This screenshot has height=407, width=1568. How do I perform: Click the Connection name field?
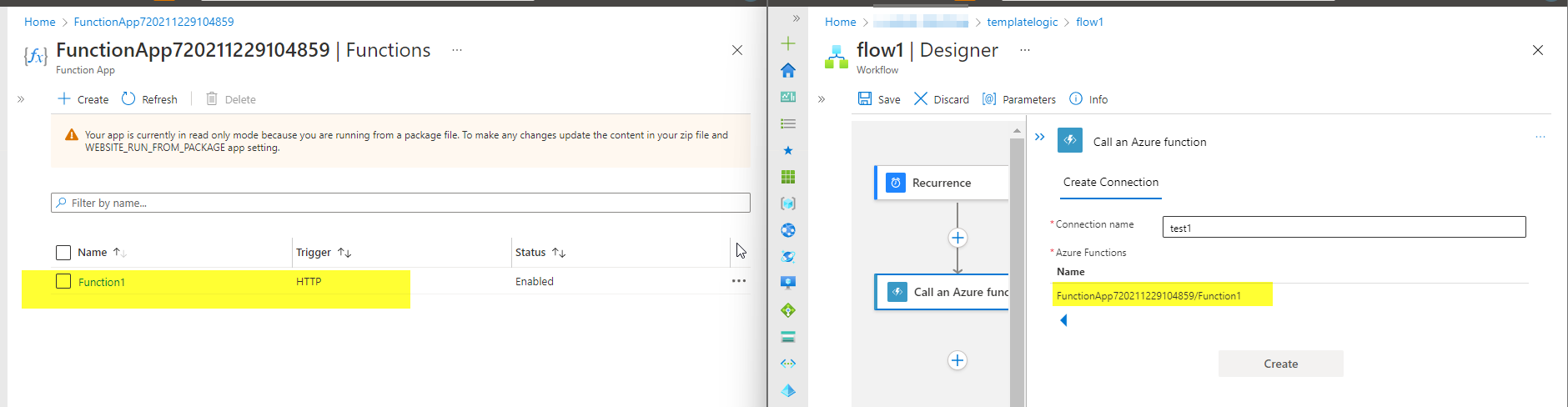click(x=1344, y=227)
